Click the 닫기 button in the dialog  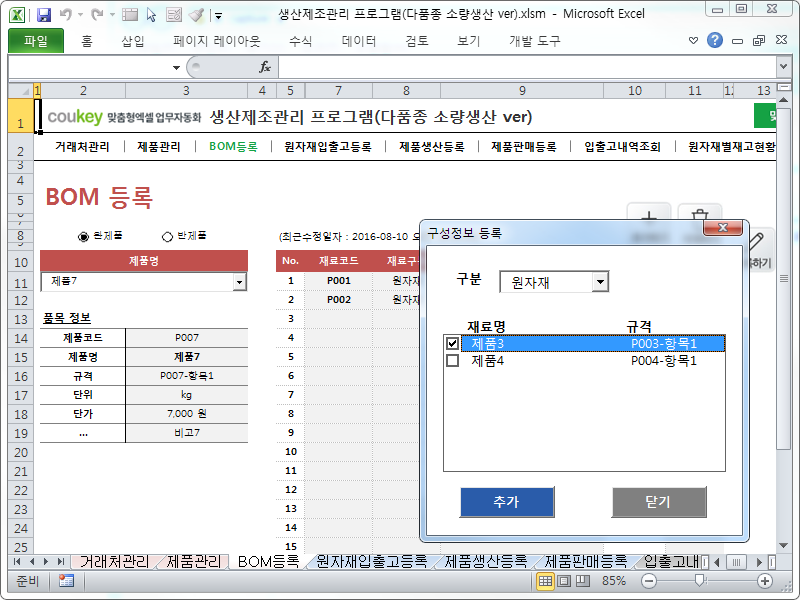click(x=659, y=502)
